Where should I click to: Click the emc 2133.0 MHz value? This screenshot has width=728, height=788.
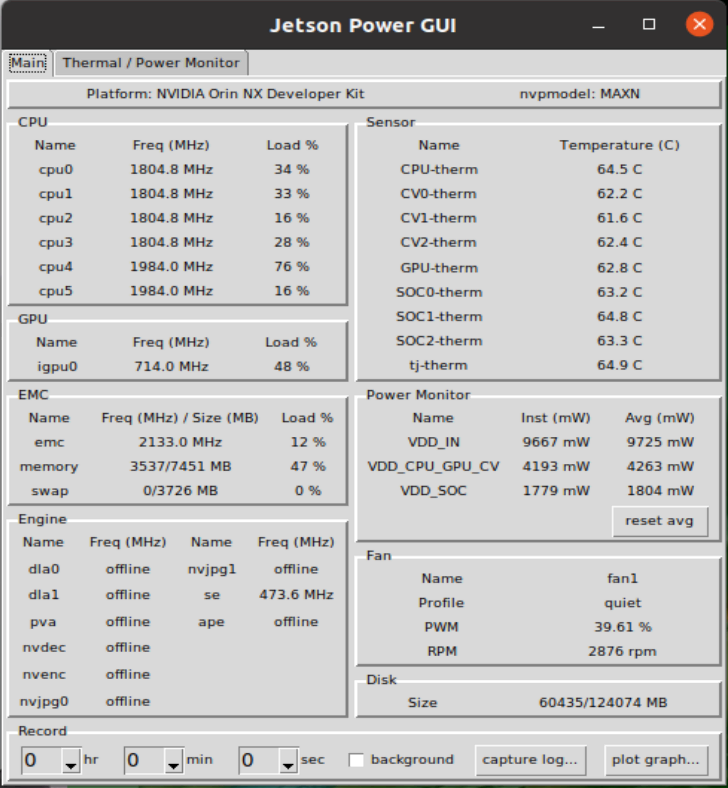coord(180,442)
